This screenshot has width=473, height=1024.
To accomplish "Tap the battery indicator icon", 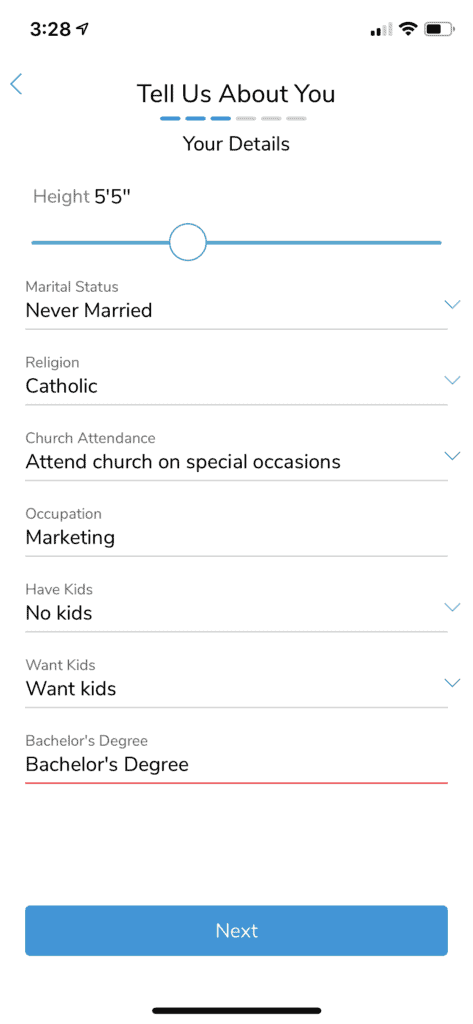I will (x=438, y=29).
